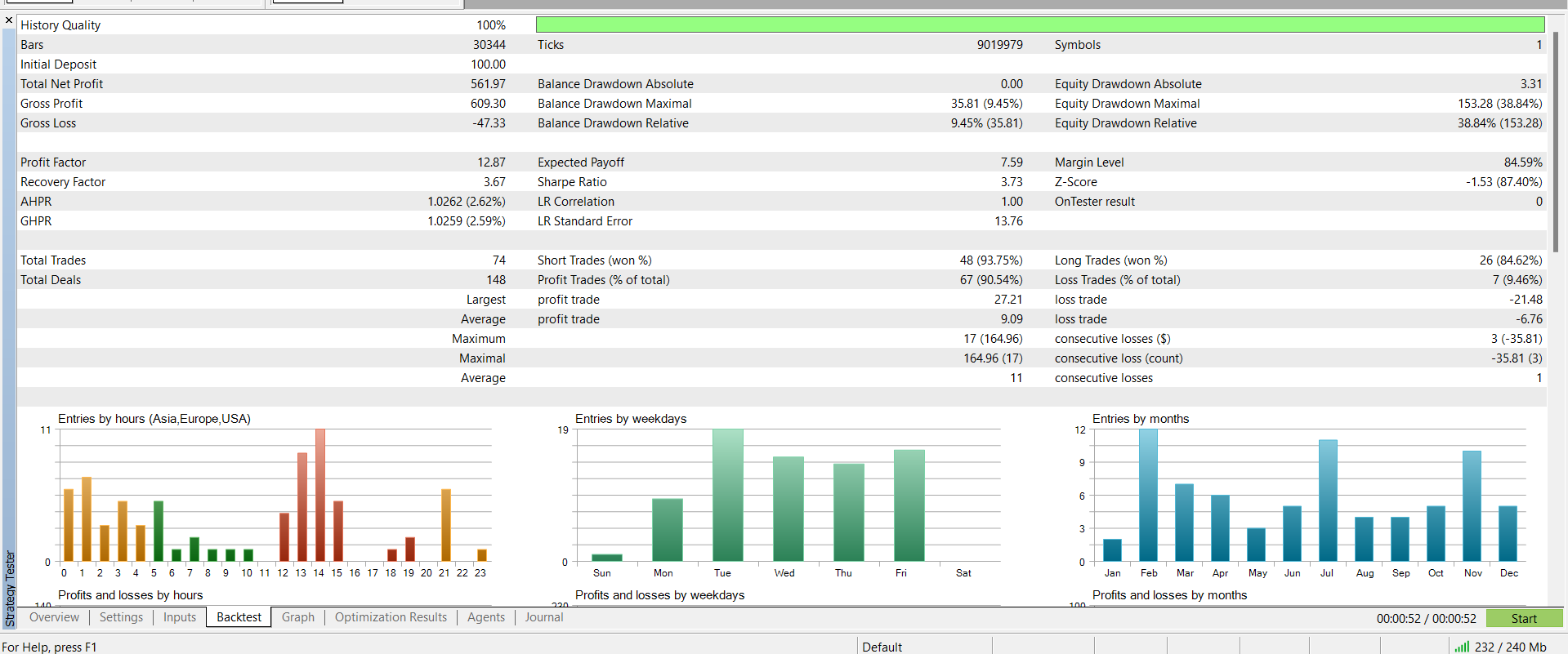Click the Margin Level value 84.59%
1568x654 pixels.
pyautogui.click(x=1523, y=162)
